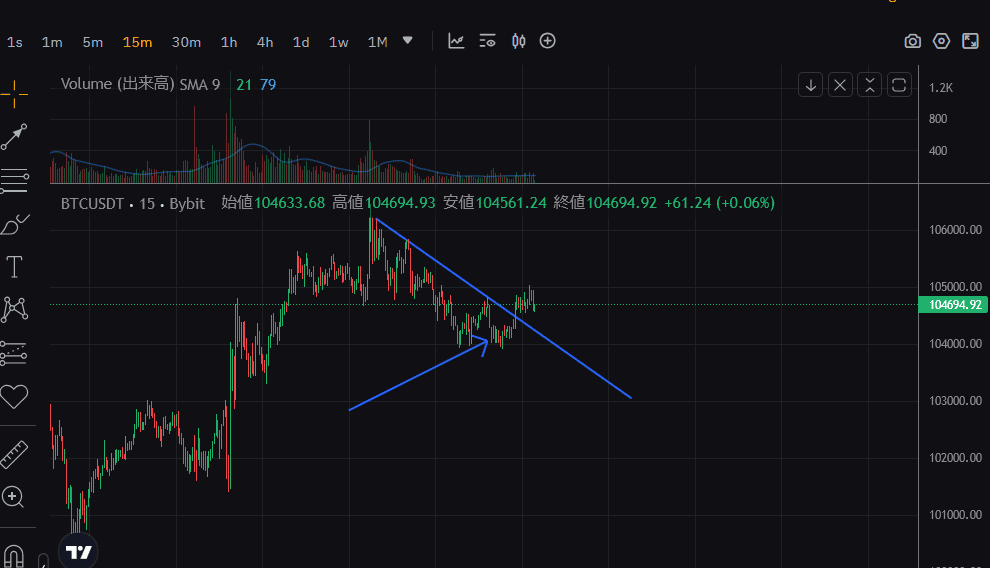Switch to the 4h timeframe

[265, 42]
